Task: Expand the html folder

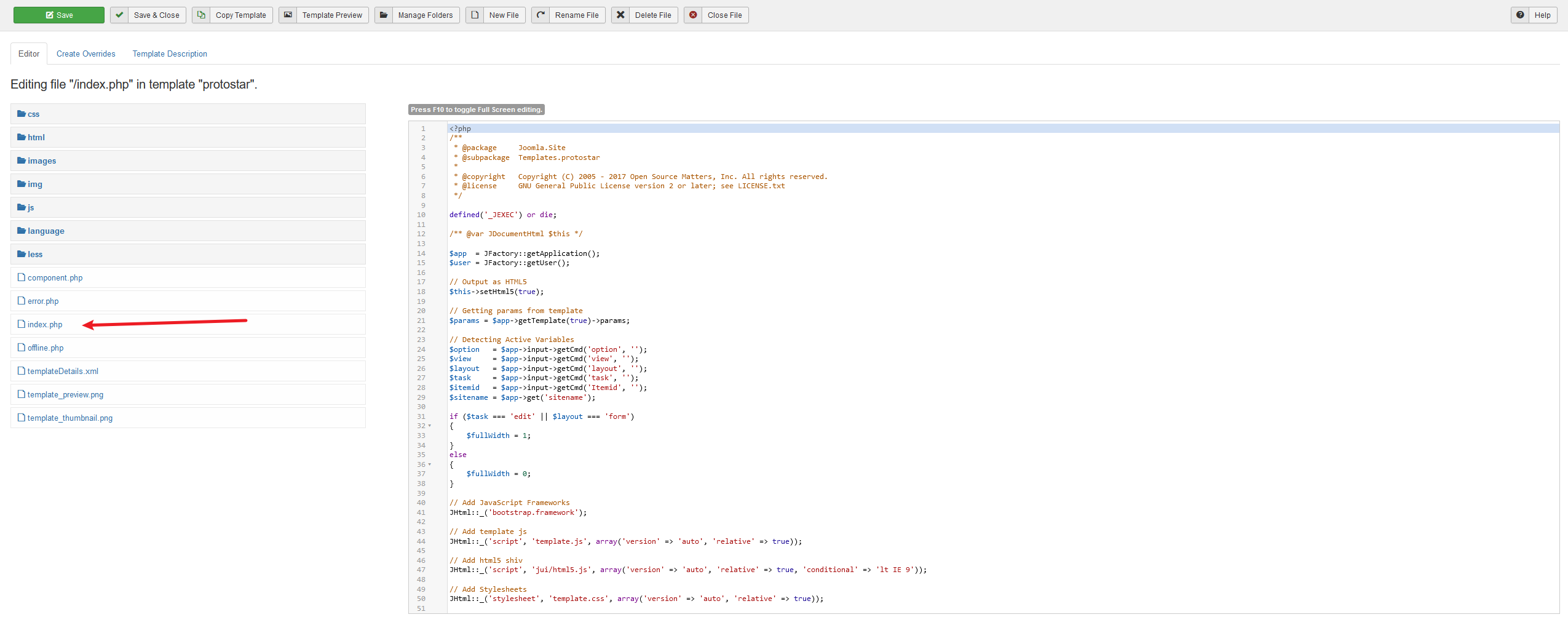Action: pos(188,137)
